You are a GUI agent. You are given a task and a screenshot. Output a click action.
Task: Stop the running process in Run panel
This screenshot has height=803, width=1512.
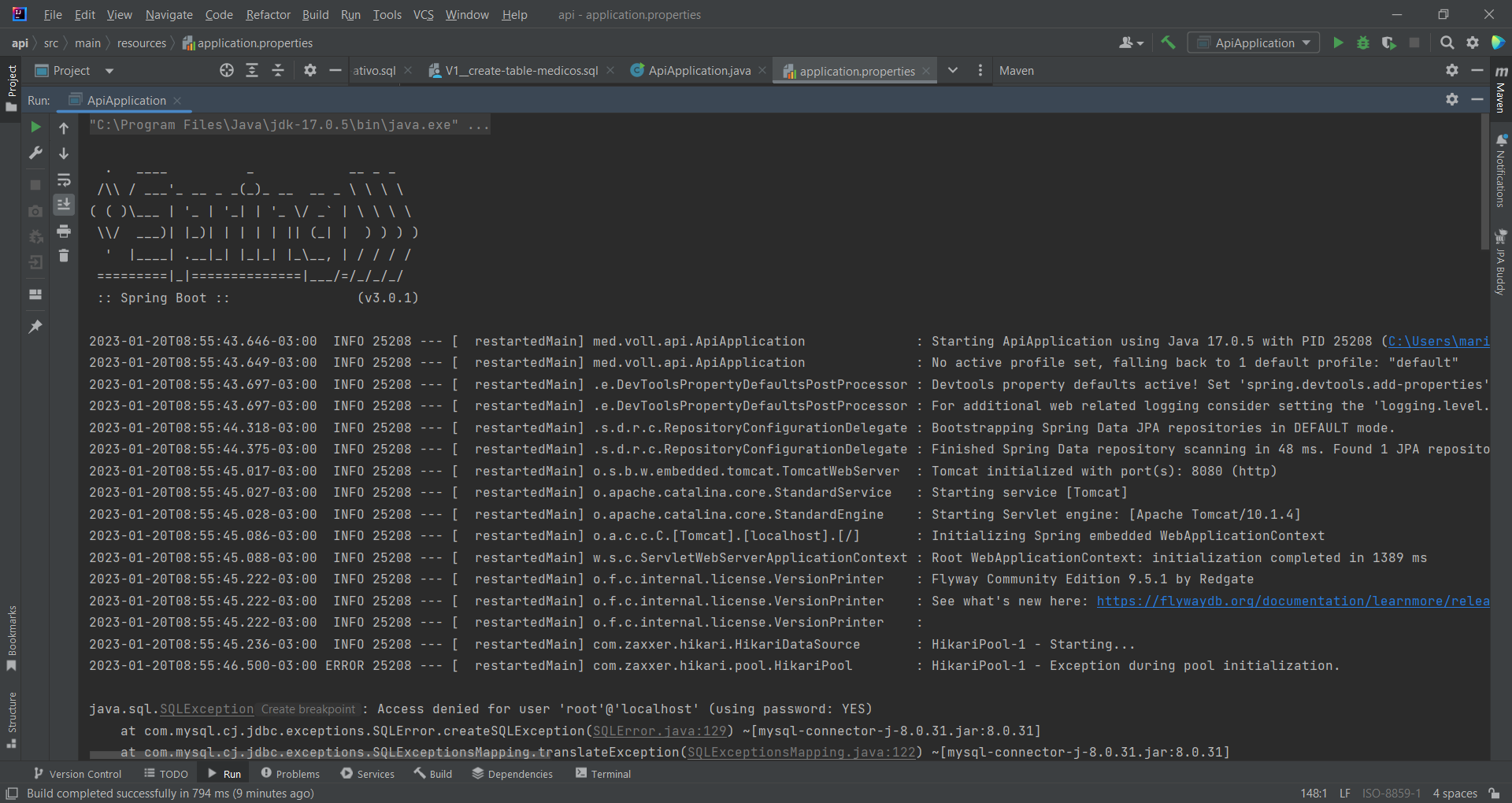click(x=35, y=184)
